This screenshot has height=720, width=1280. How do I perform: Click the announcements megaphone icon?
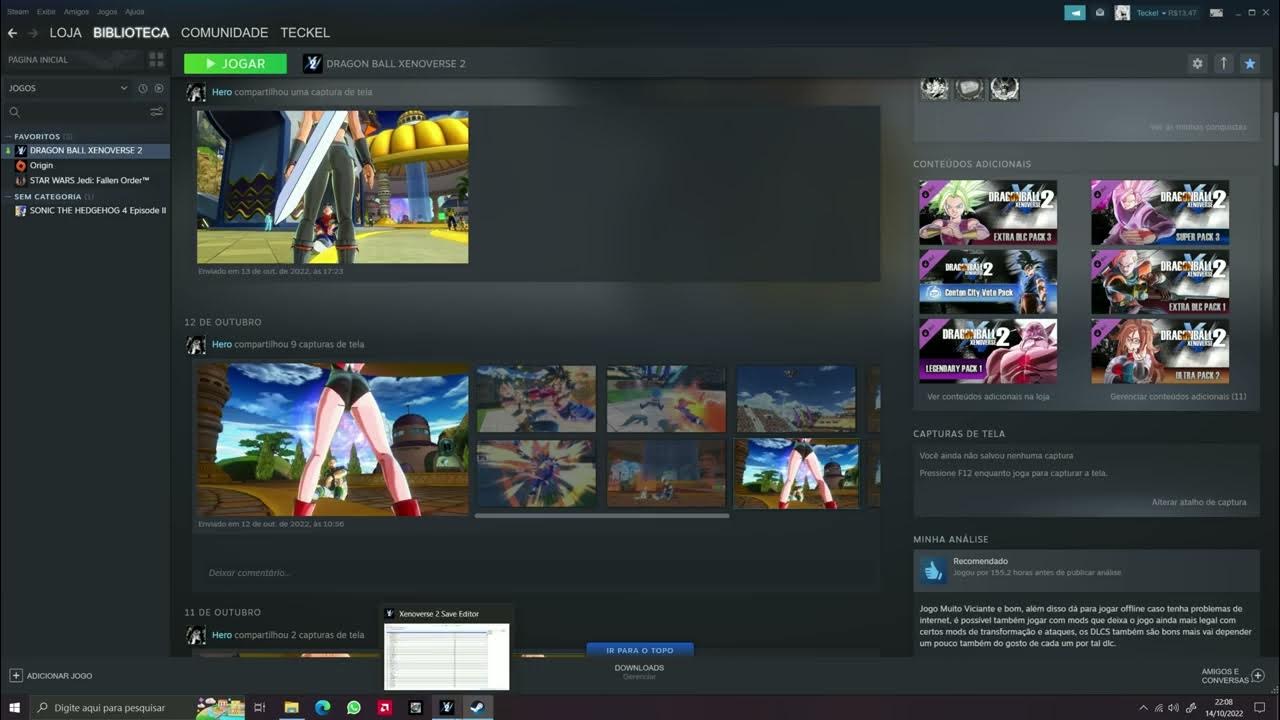pos(1075,13)
